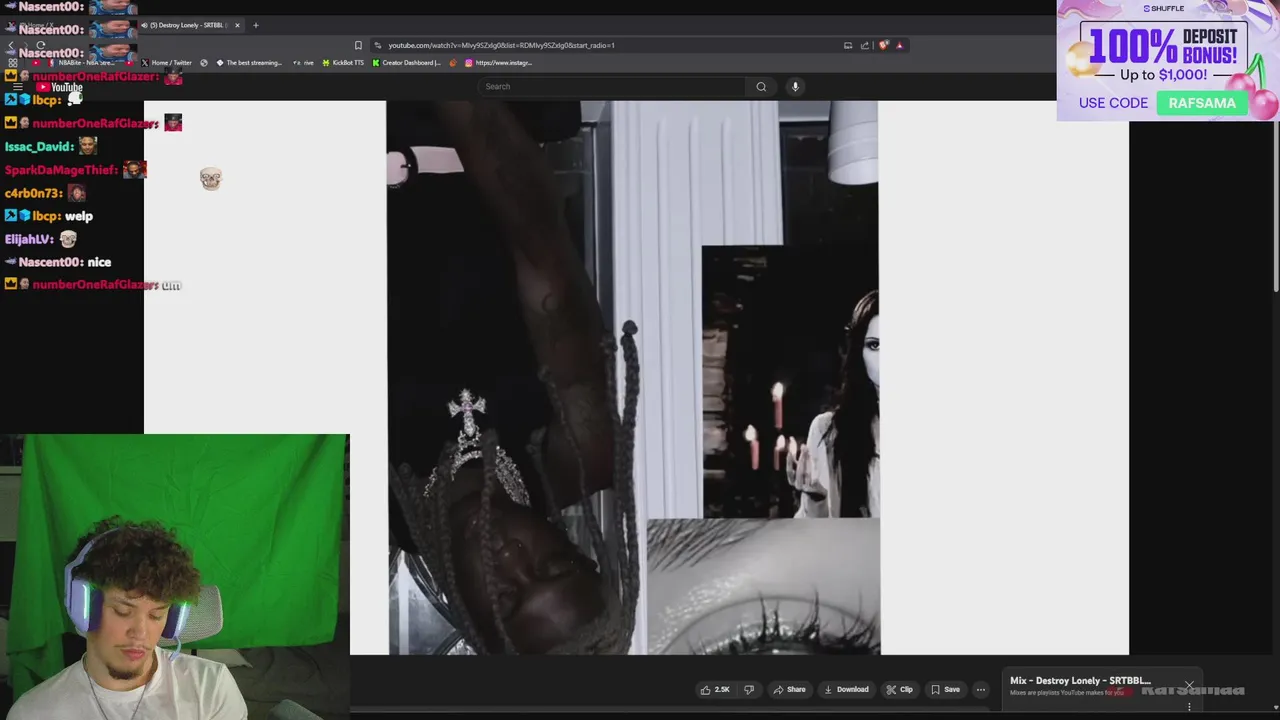
Task: Click the streamer webcam overlay
Action: click(175, 577)
